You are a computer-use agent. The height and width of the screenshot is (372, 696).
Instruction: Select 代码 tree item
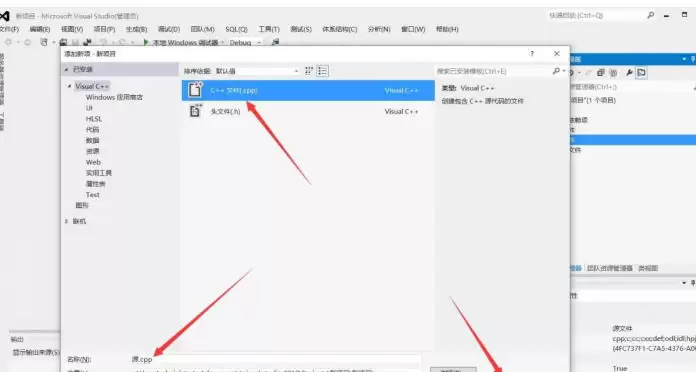[x=92, y=130]
